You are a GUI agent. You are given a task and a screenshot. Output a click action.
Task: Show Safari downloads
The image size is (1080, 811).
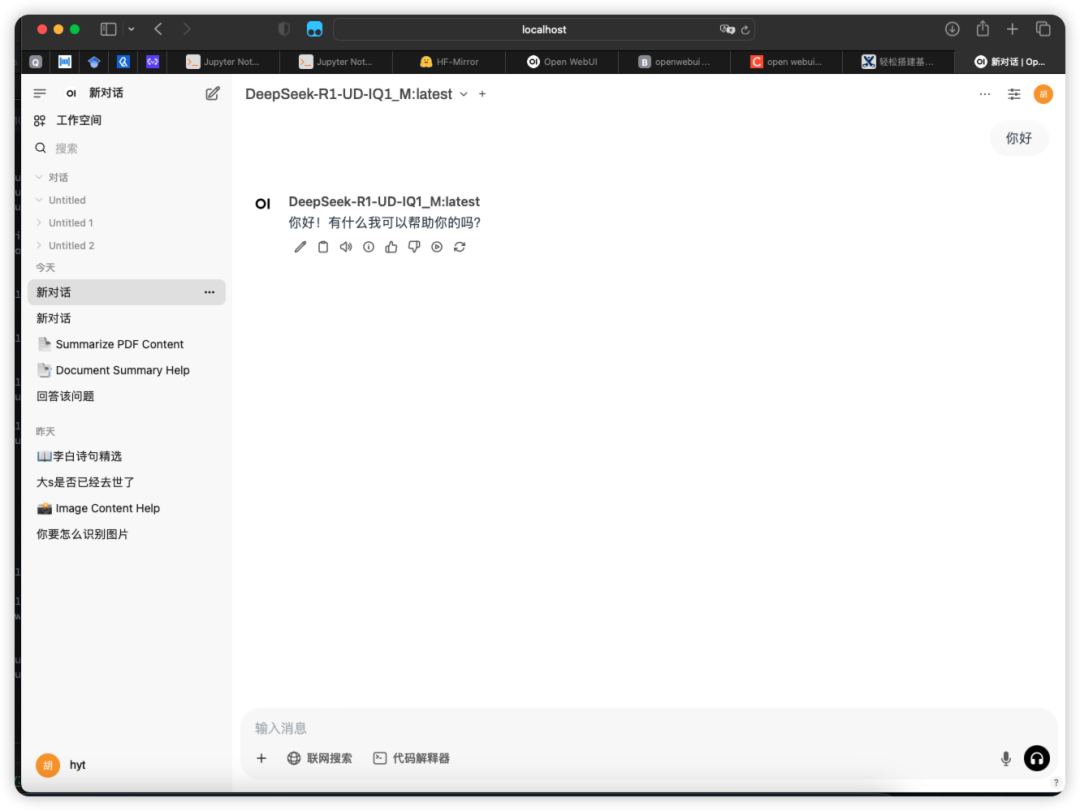[952, 29]
